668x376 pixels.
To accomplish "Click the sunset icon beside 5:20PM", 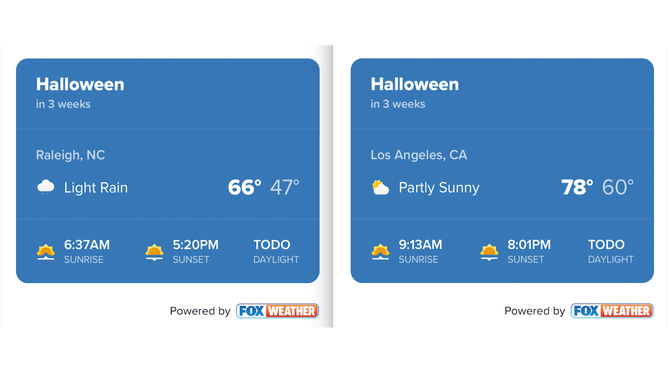I will 154,252.
